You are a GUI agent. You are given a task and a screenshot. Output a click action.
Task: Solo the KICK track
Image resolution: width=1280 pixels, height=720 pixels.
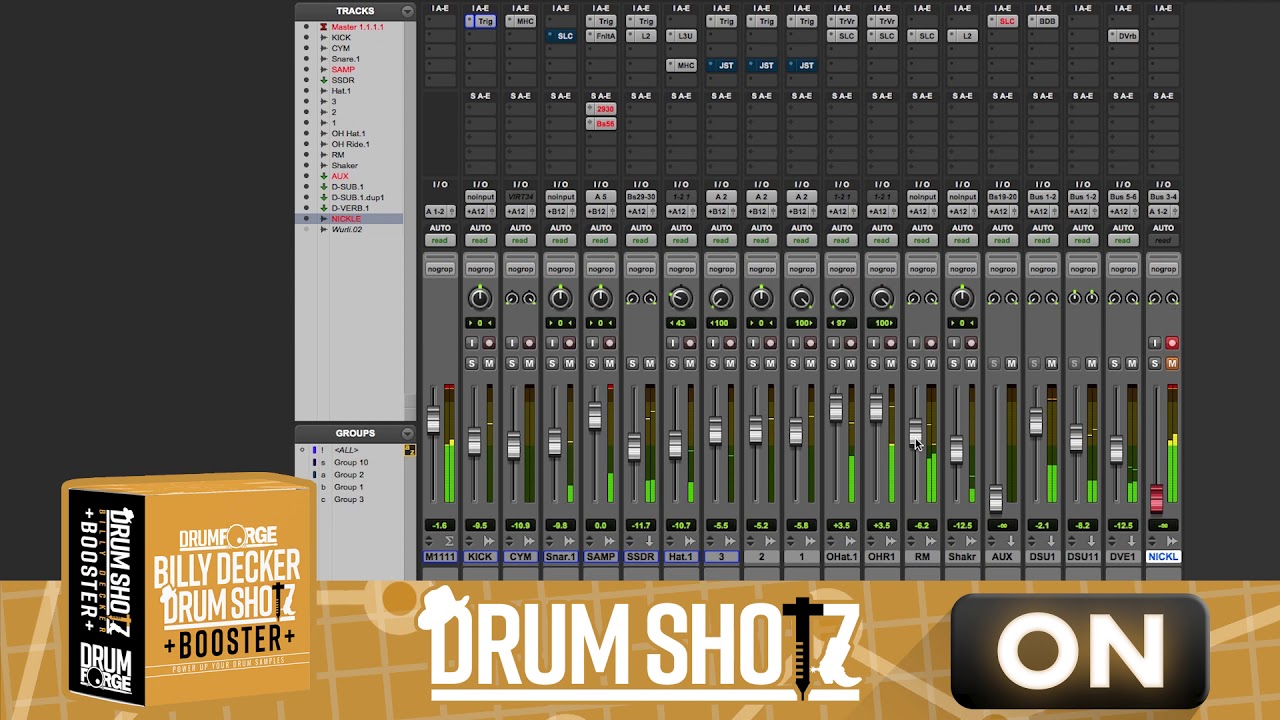click(472, 363)
